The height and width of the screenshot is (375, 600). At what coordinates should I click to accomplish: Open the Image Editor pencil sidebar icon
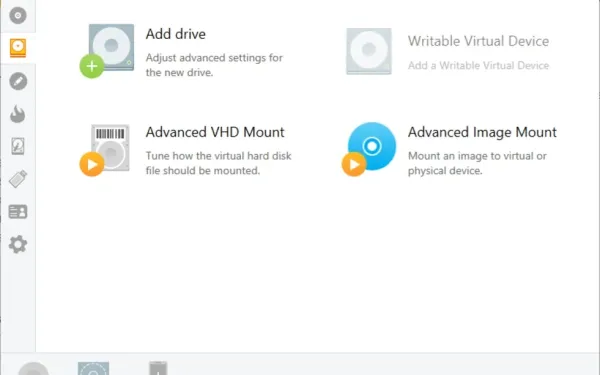click(x=18, y=81)
